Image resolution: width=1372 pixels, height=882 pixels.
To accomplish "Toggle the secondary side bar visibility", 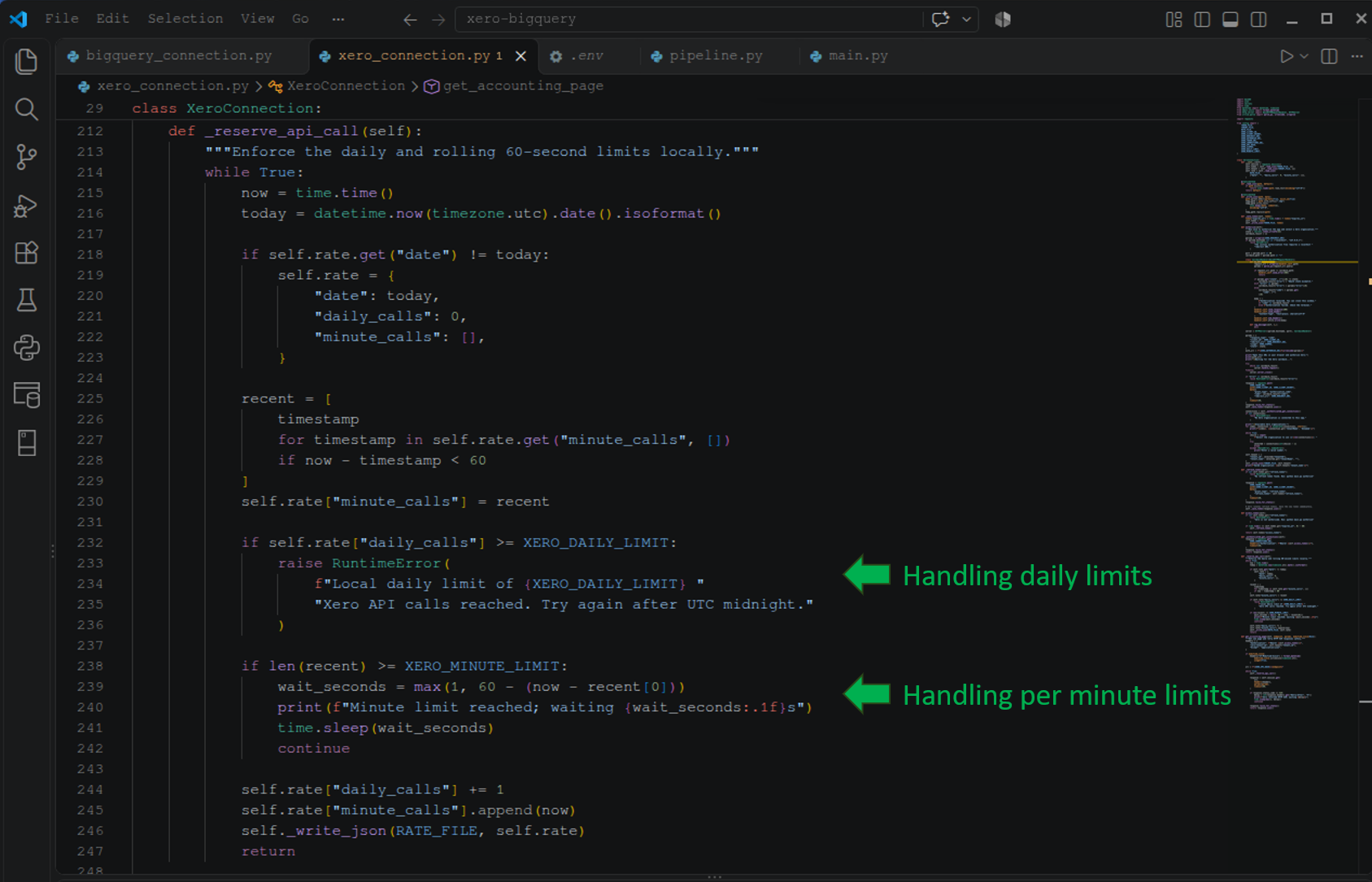I will pyautogui.click(x=1258, y=20).
